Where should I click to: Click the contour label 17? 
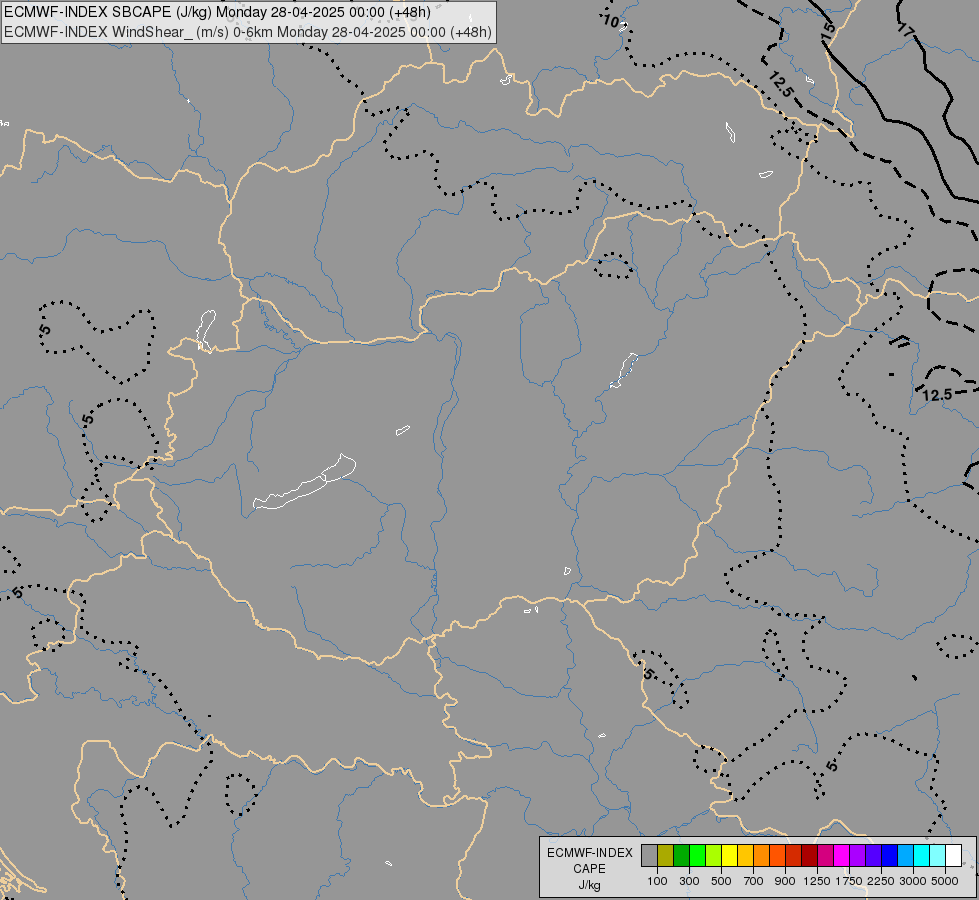pos(906,28)
